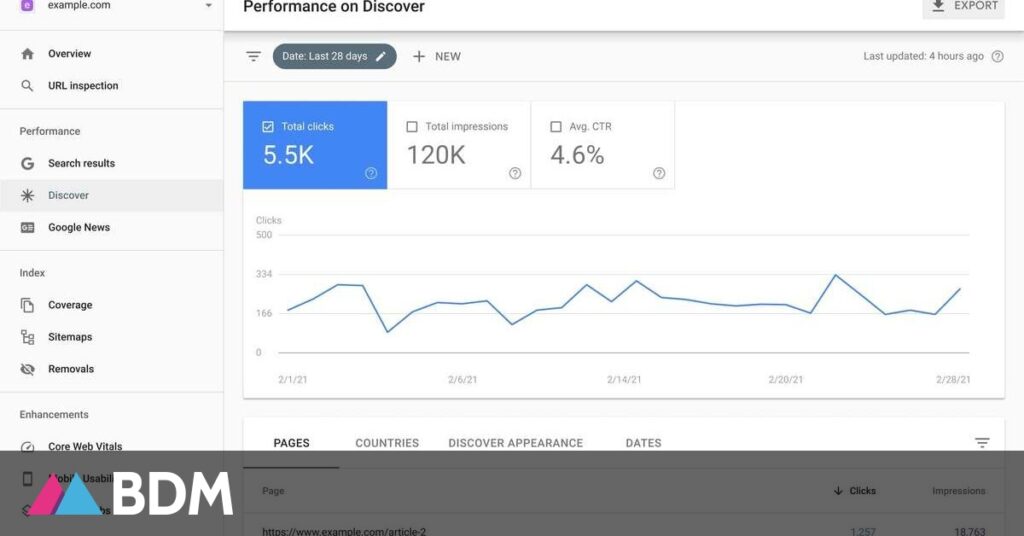This screenshot has width=1024, height=536.
Task: Collapse the Performance section header
Action: pyautogui.click(x=50, y=131)
